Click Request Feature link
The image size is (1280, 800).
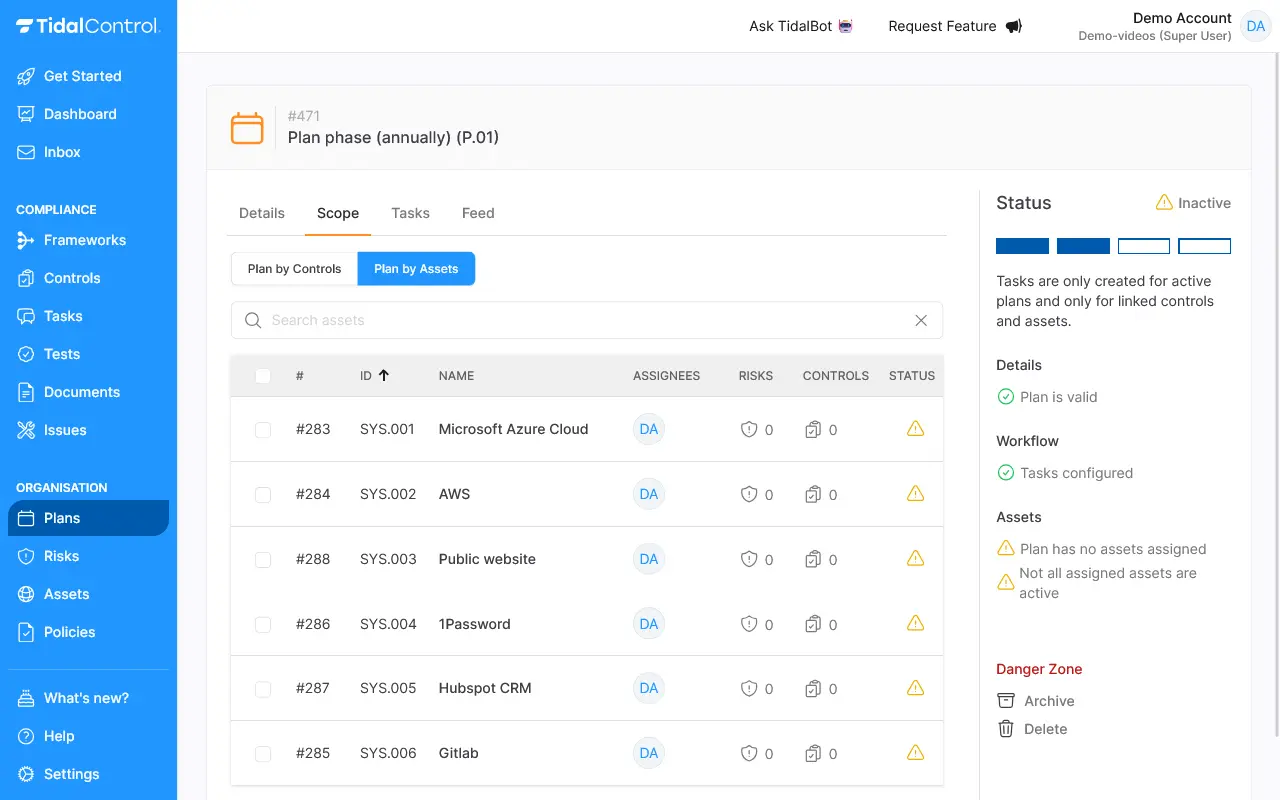click(955, 26)
